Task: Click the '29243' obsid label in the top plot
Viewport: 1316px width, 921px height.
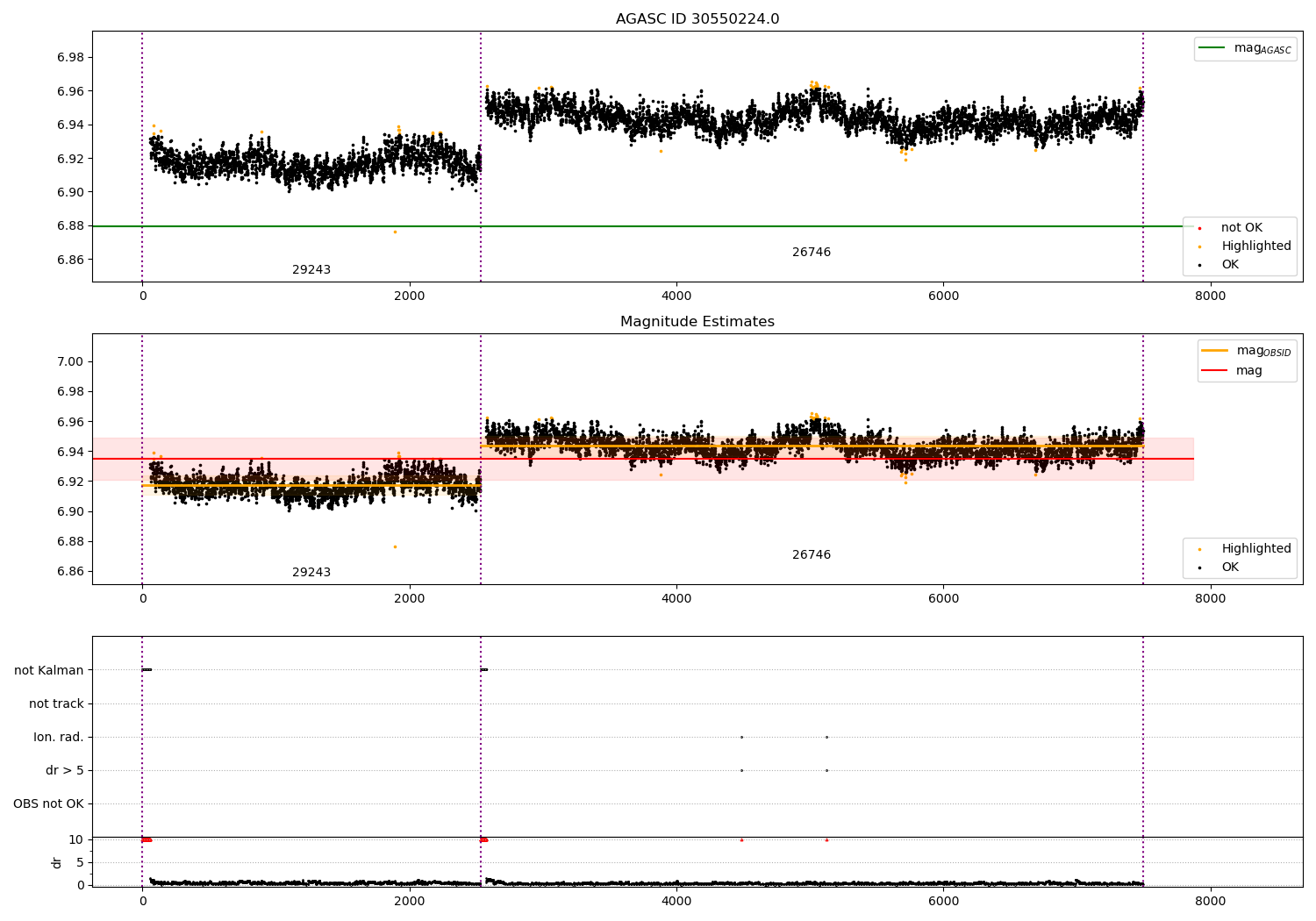Action: (x=311, y=269)
